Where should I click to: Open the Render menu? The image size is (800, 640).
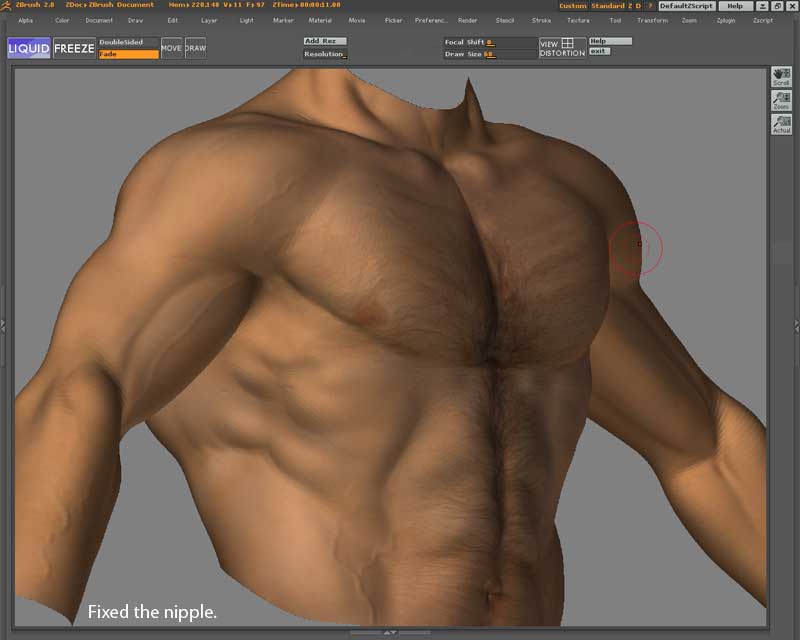click(x=468, y=20)
